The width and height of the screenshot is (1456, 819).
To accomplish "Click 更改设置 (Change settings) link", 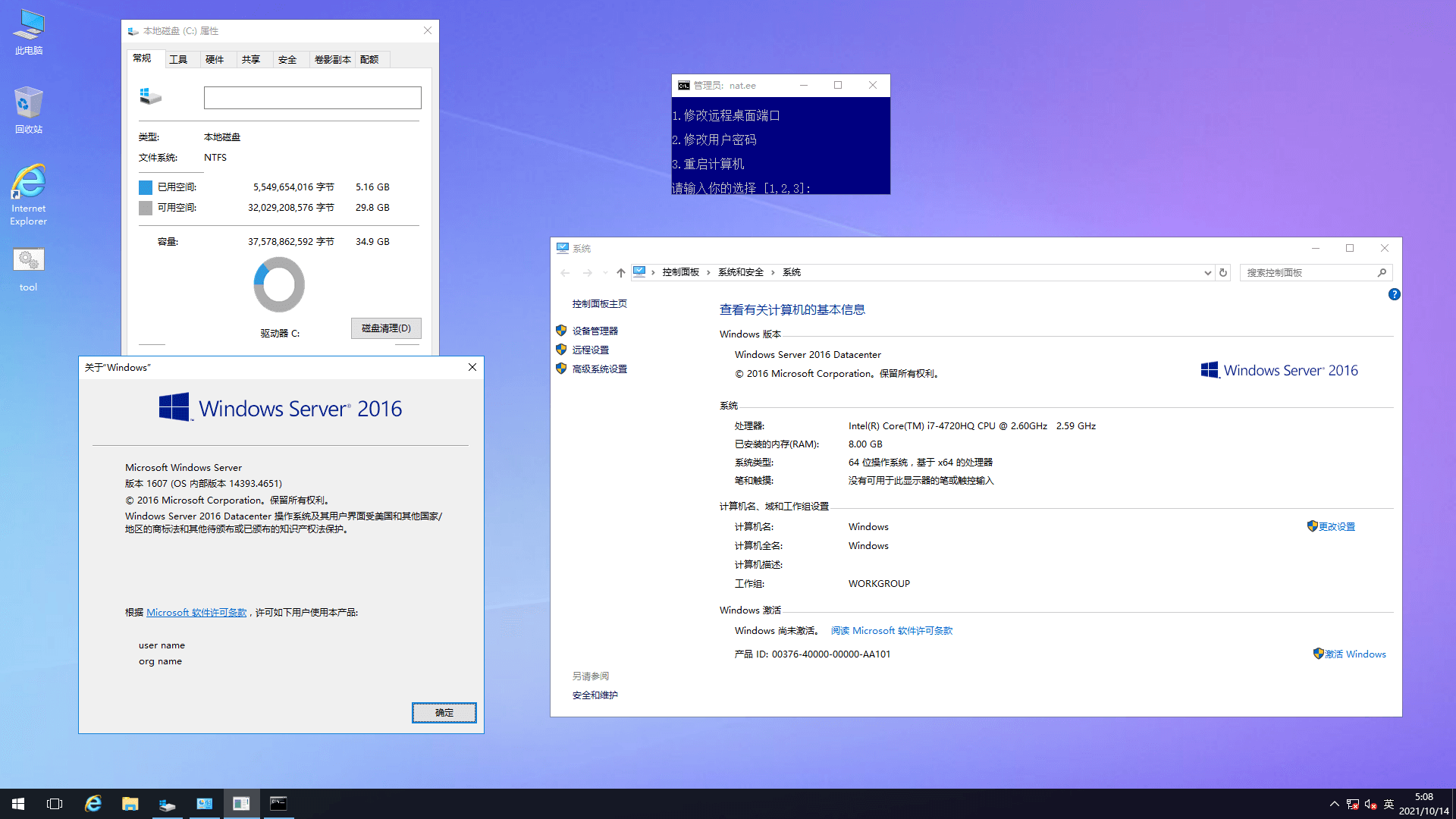I will click(x=1337, y=526).
